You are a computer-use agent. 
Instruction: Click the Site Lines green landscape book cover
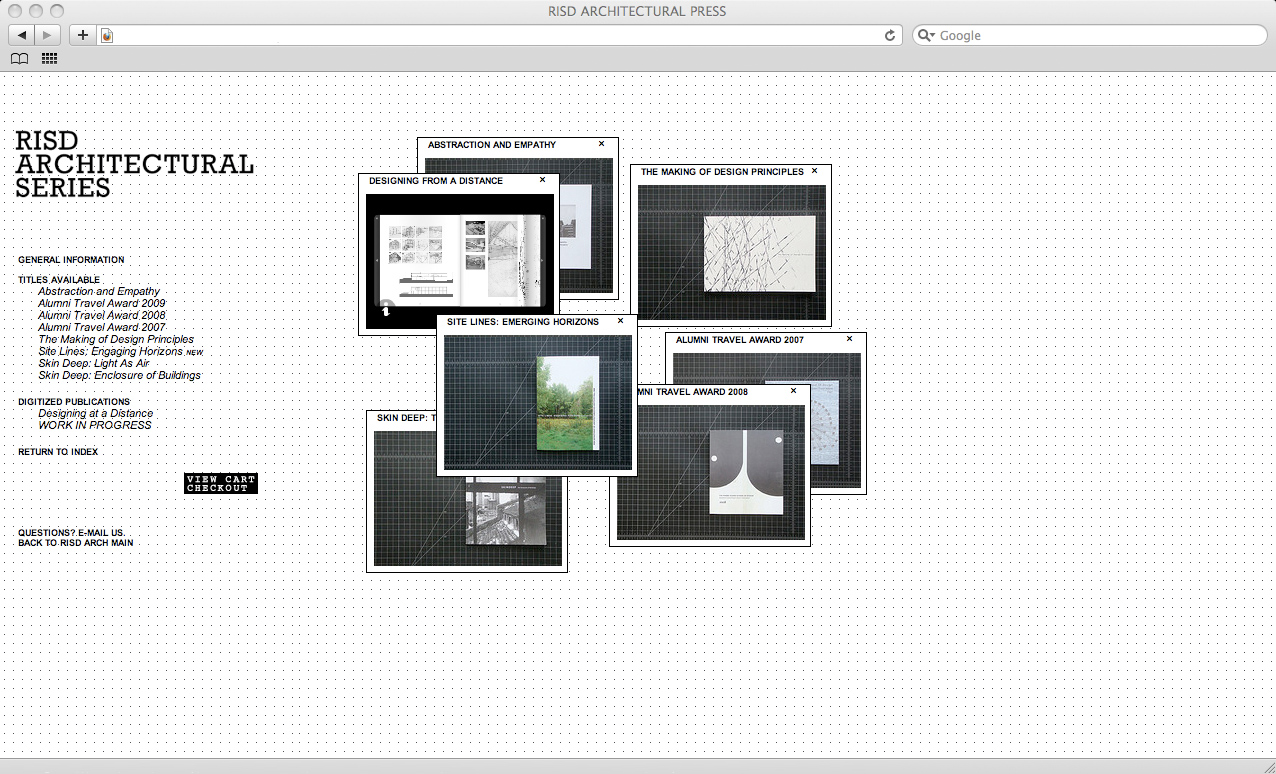(568, 402)
